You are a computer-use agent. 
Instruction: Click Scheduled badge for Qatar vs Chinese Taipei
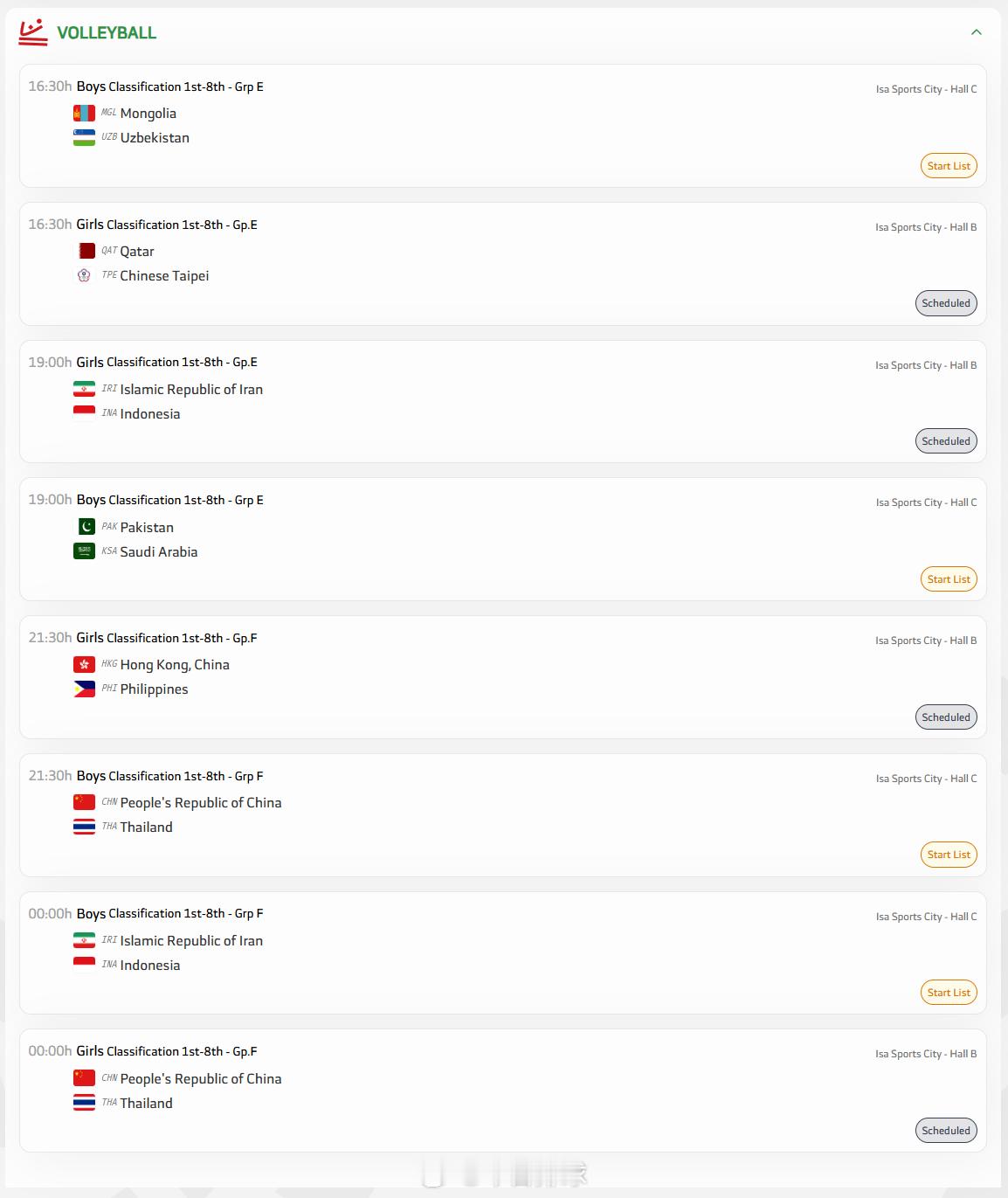pos(945,303)
